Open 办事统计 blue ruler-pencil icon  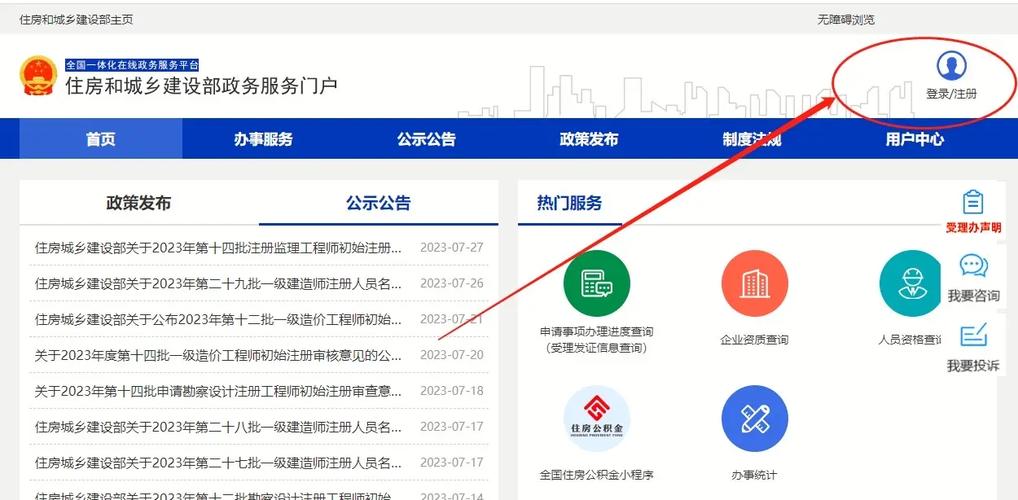[x=754, y=419]
